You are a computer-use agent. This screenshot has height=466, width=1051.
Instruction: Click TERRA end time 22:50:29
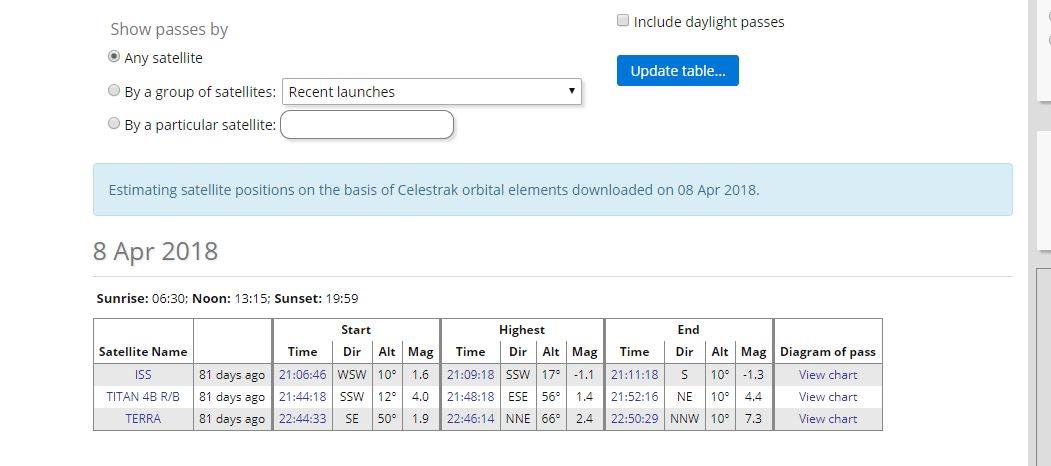tap(634, 419)
